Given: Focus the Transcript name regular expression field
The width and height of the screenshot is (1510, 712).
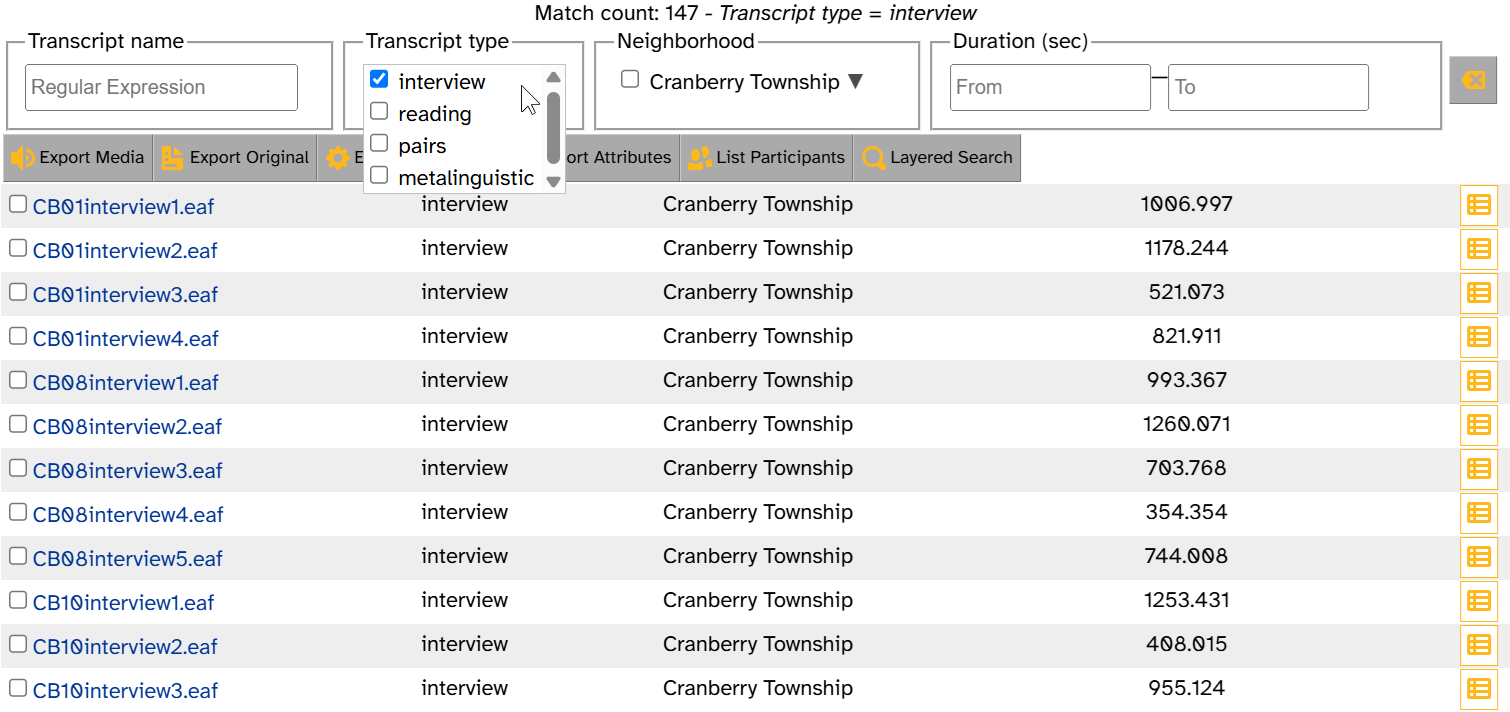Looking at the screenshot, I should click(161, 87).
